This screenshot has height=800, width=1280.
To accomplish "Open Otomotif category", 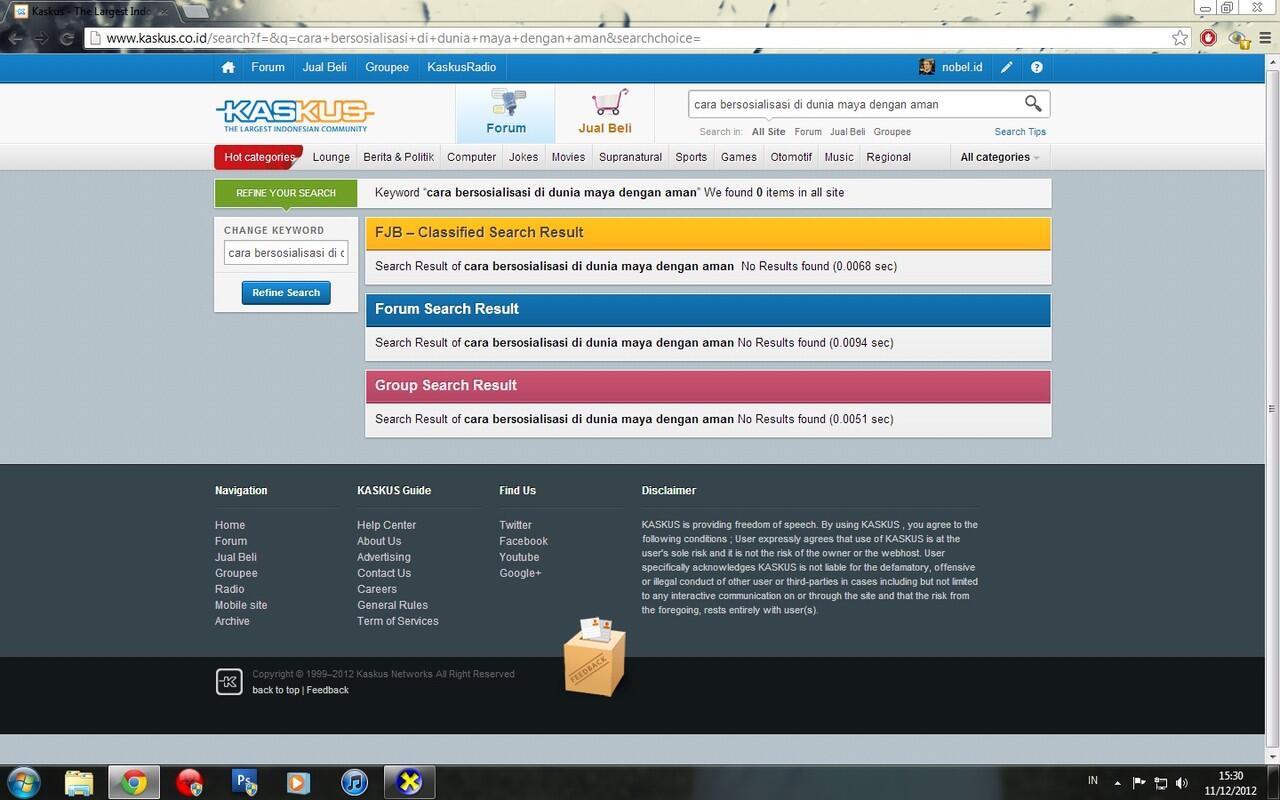I will click(791, 157).
